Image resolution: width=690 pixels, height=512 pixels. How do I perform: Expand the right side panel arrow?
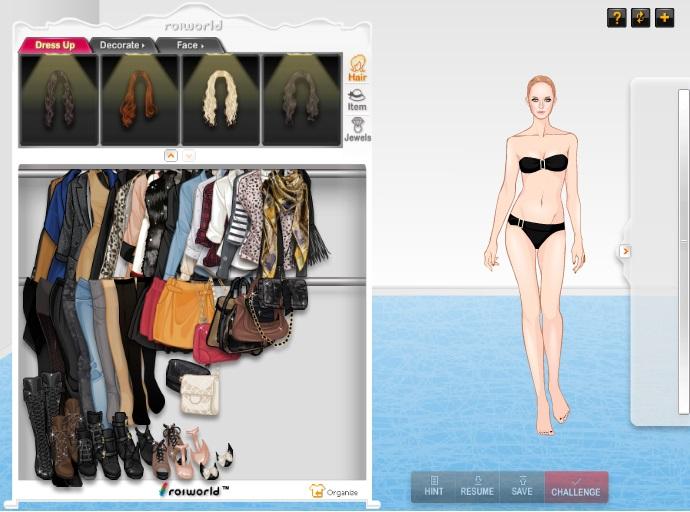(625, 251)
